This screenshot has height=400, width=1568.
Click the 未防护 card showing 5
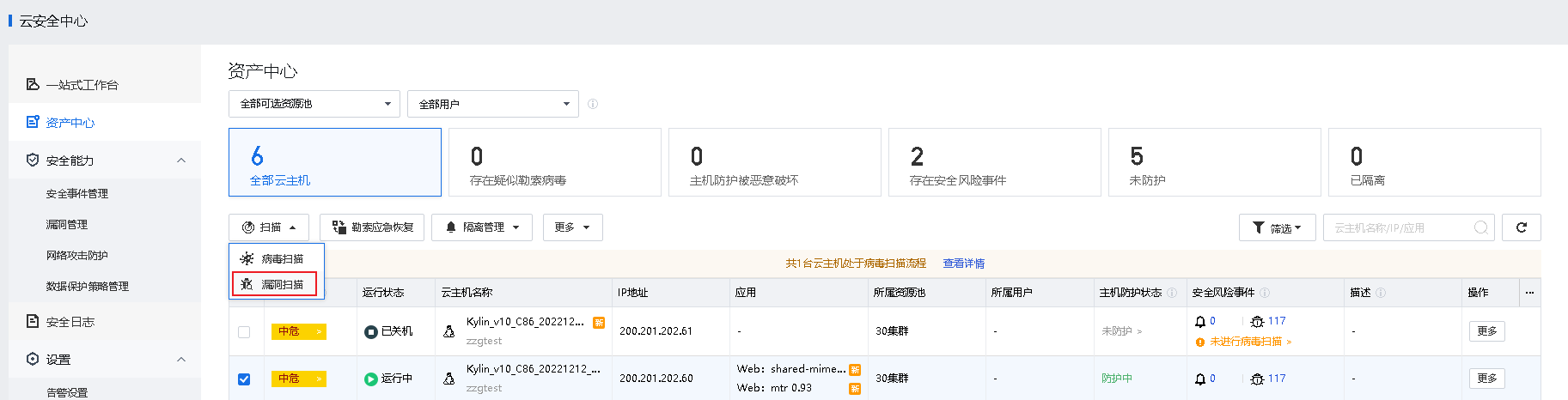coord(1215,162)
